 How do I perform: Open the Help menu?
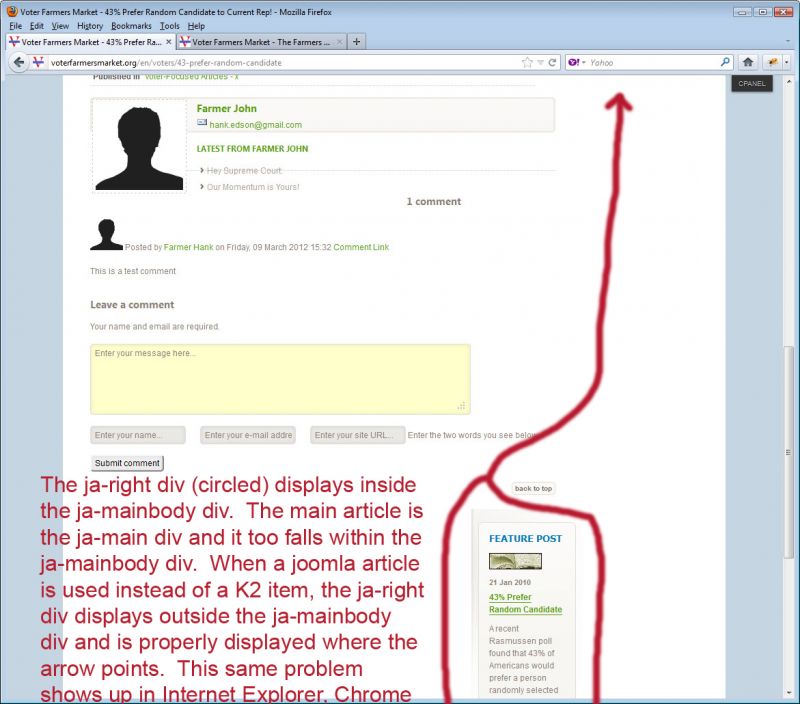[x=196, y=26]
